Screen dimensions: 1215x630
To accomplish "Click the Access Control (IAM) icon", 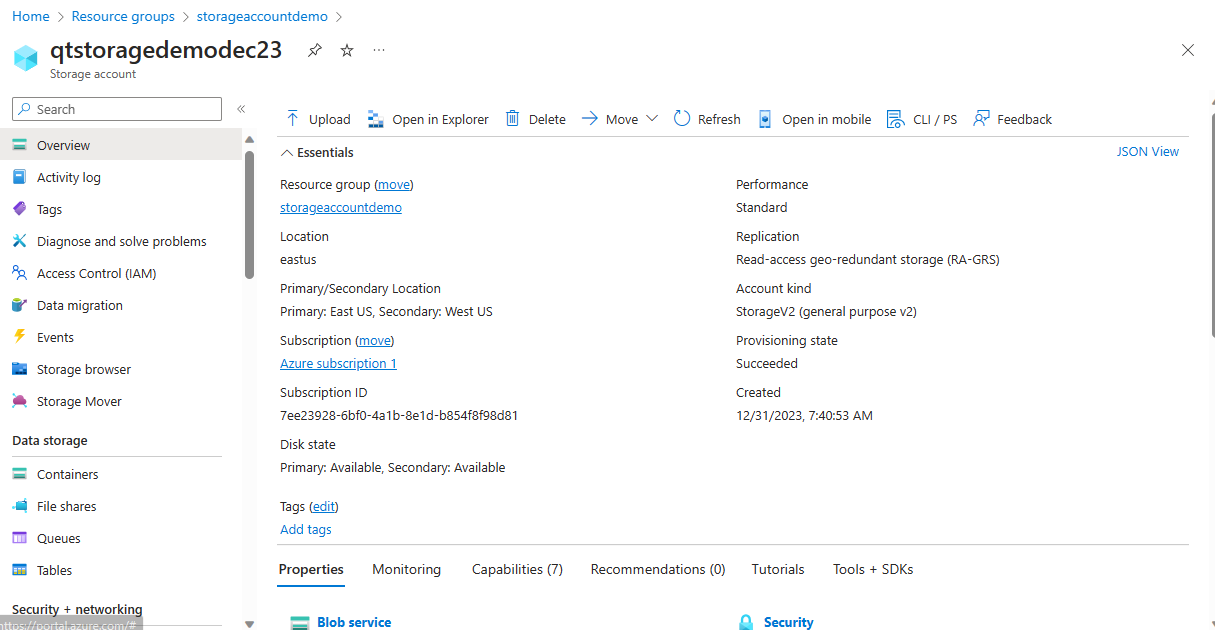I will click(19, 273).
